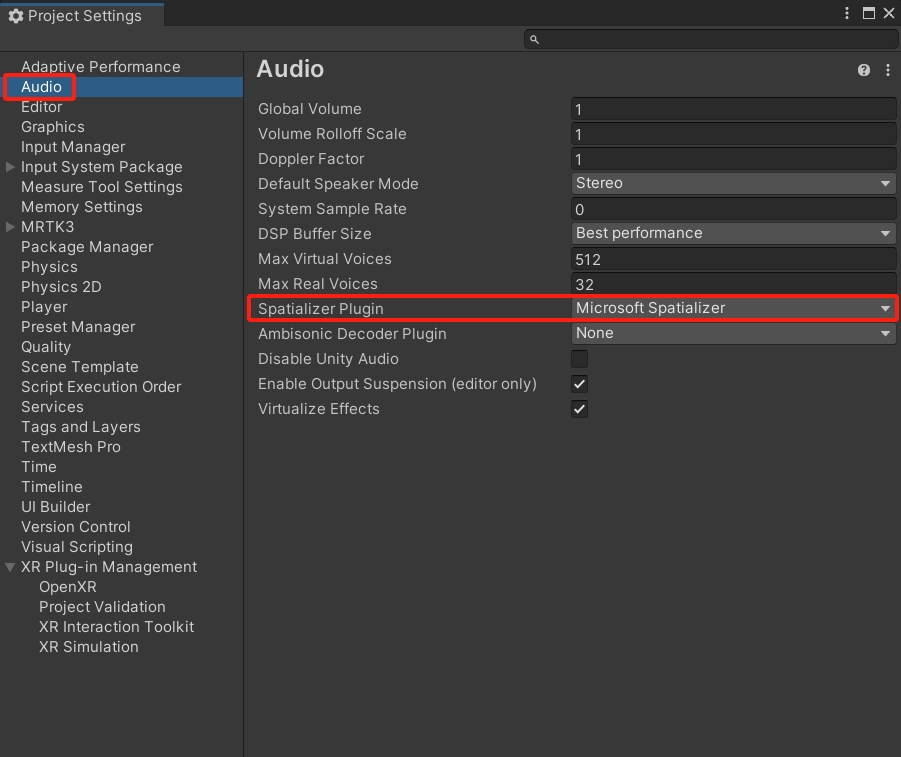The width and height of the screenshot is (901, 757).
Task: Close the Project Settings window
Action: click(888, 14)
